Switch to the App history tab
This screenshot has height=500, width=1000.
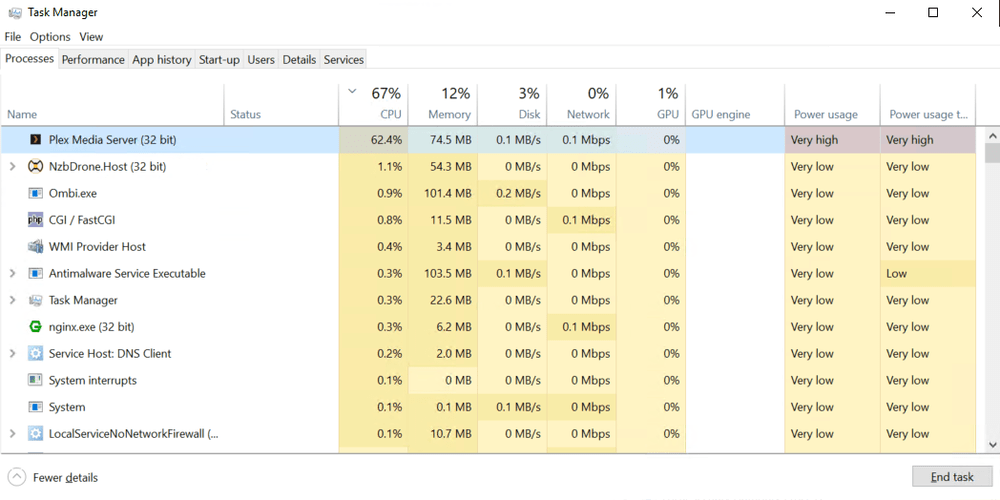pos(161,59)
